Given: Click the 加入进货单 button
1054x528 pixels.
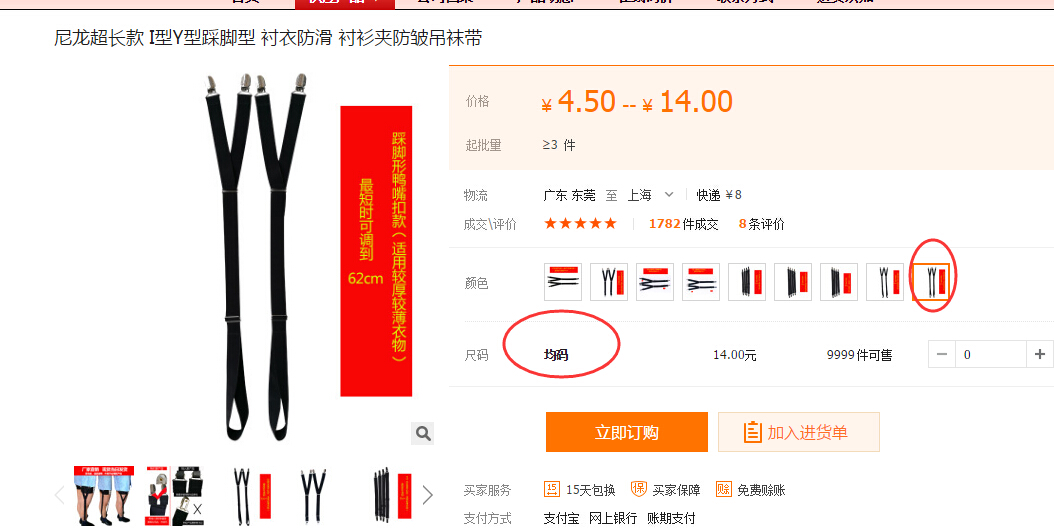Looking at the screenshot, I should 799,432.
